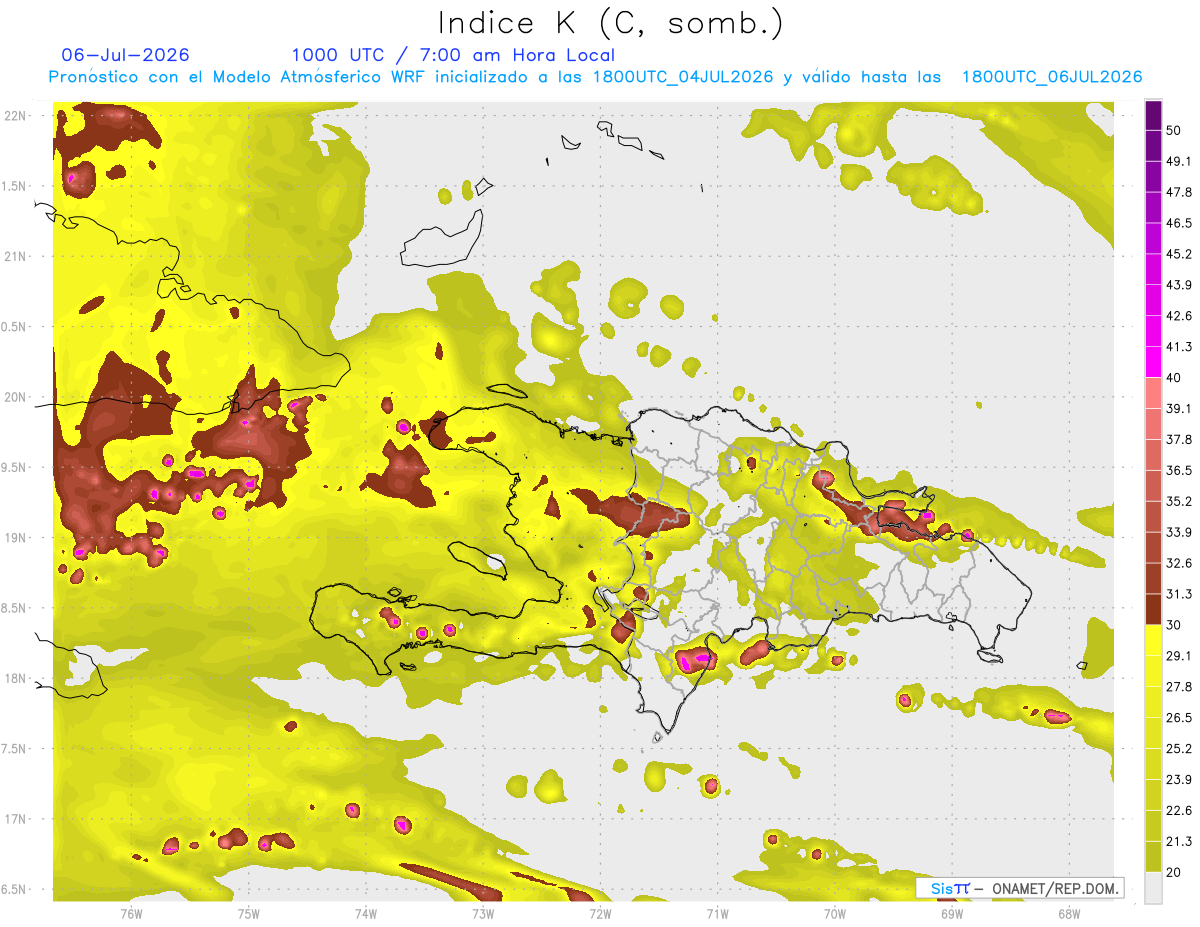
Task: Click the colorbar value 46.5
Action: pyautogui.click(x=1179, y=223)
